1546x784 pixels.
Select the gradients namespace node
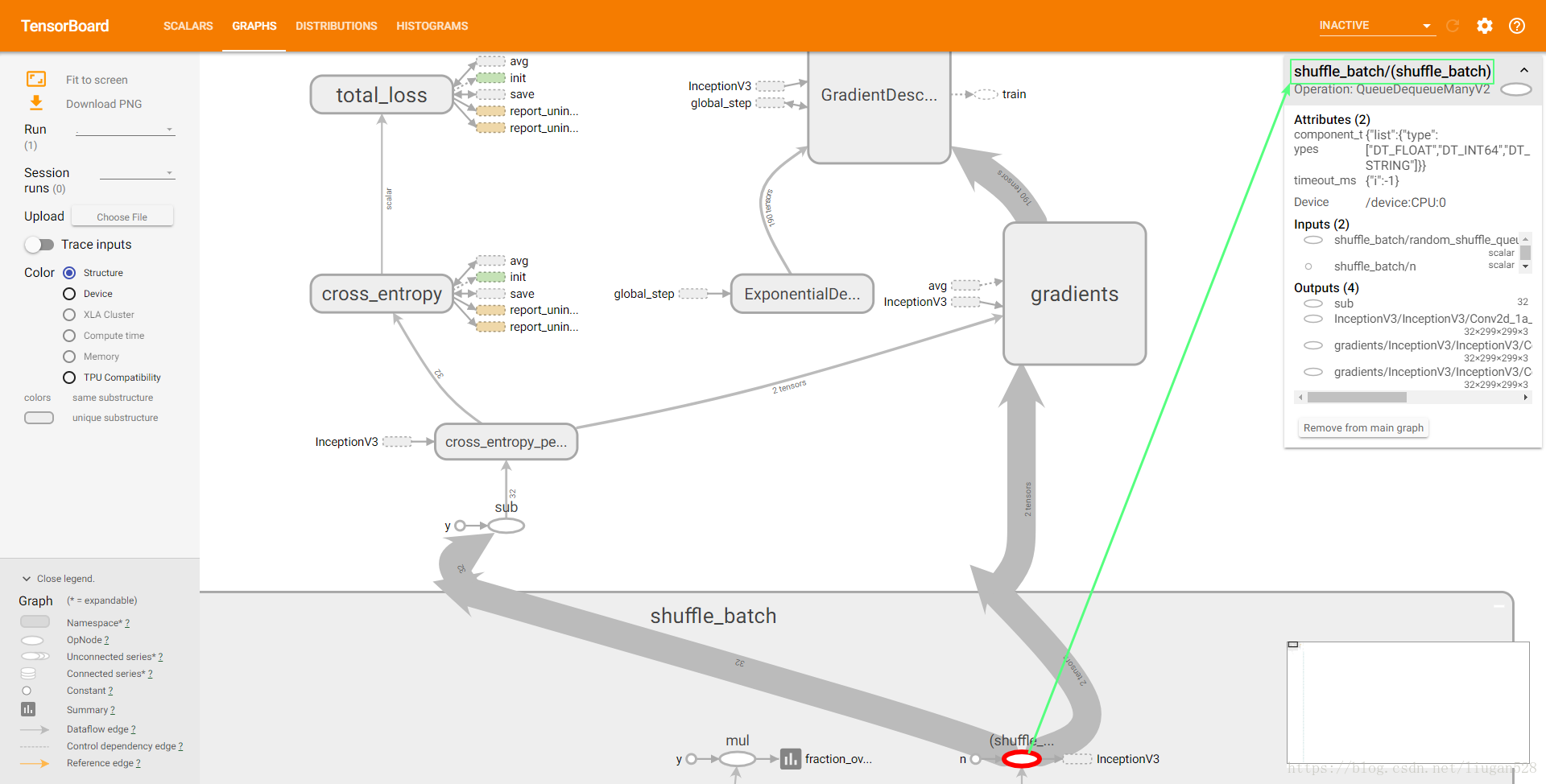point(1075,294)
